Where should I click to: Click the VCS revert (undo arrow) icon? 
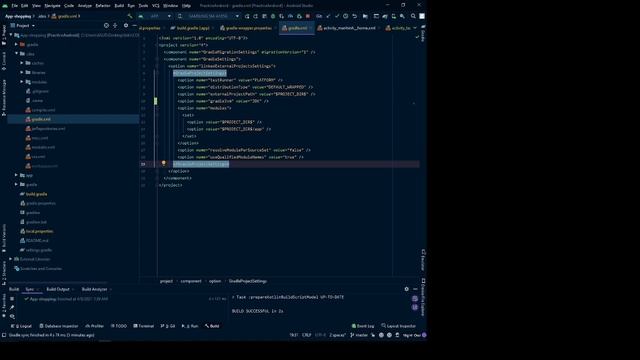(354, 16)
